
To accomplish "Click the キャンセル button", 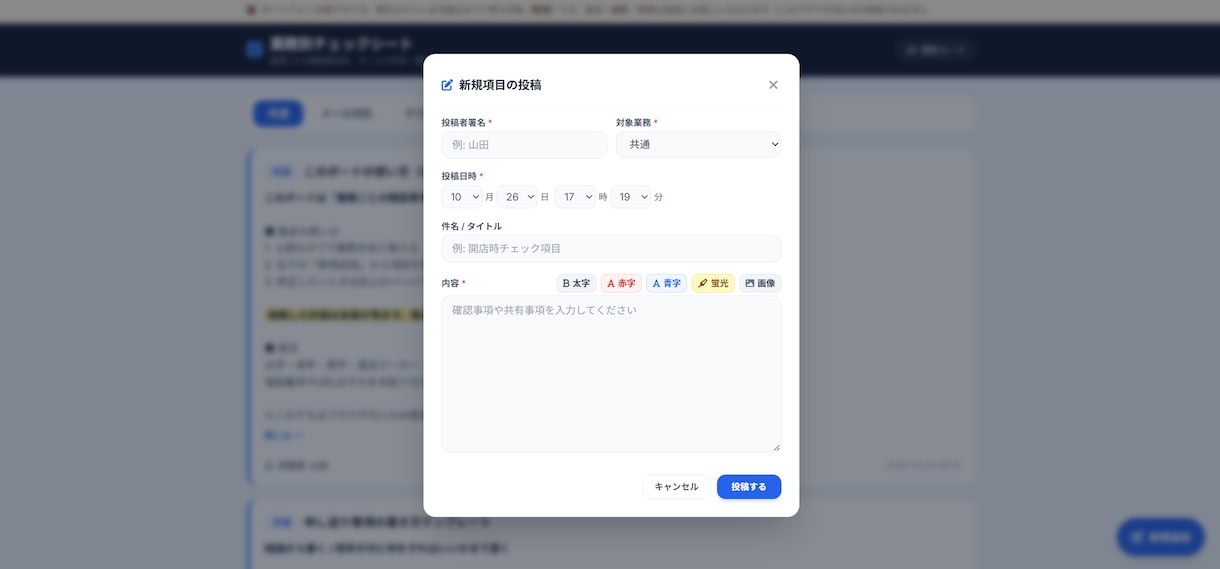I will coord(676,487).
